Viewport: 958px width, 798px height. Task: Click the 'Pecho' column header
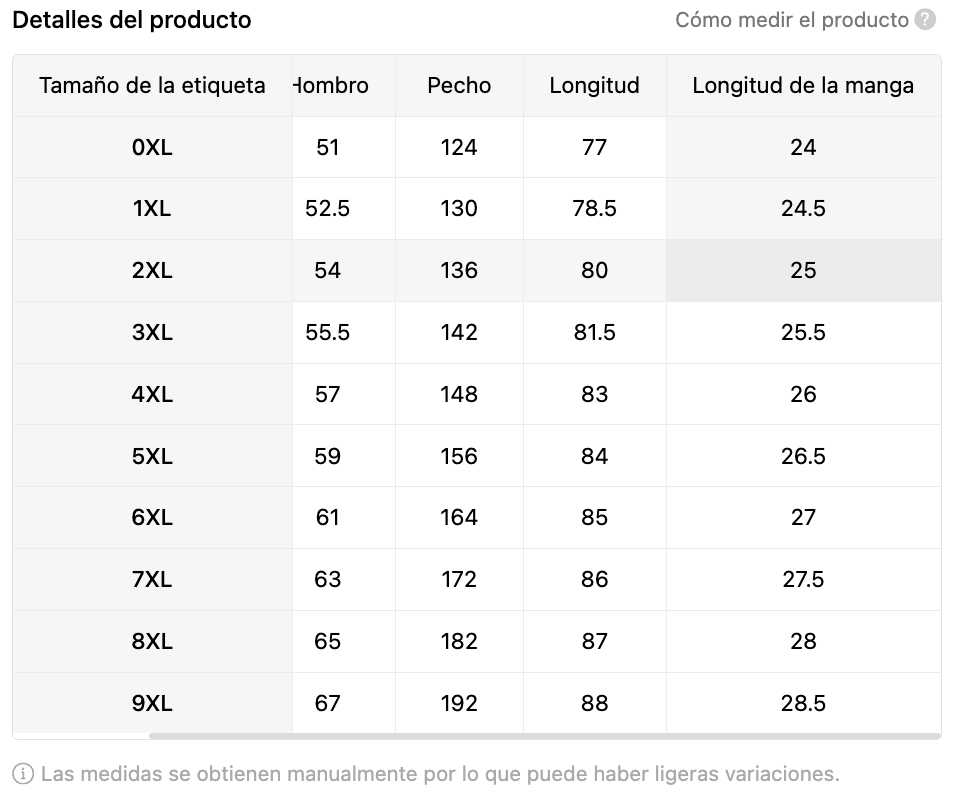pyautogui.click(x=459, y=86)
